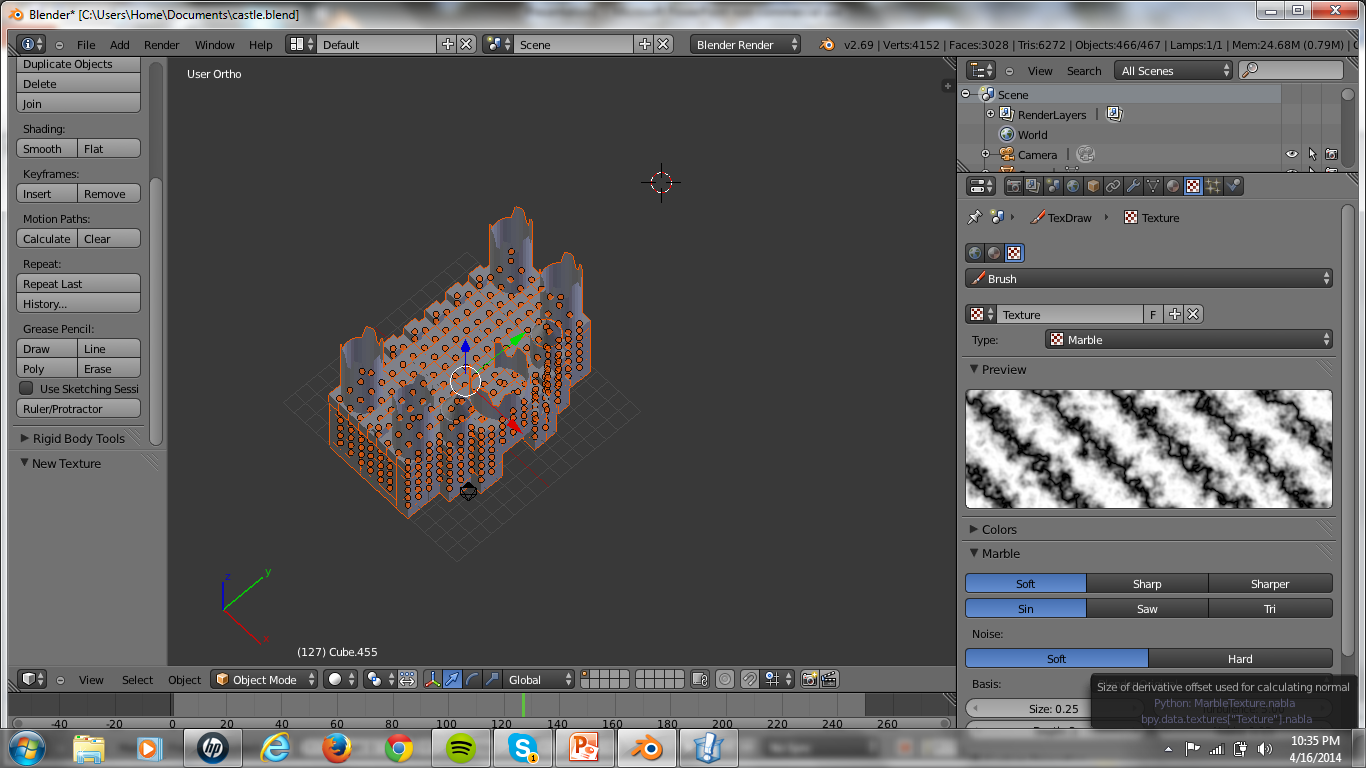The height and width of the screenshot is (768, 1366).
Task: Open the Render properties camera icon
Action: (1013, 185)
